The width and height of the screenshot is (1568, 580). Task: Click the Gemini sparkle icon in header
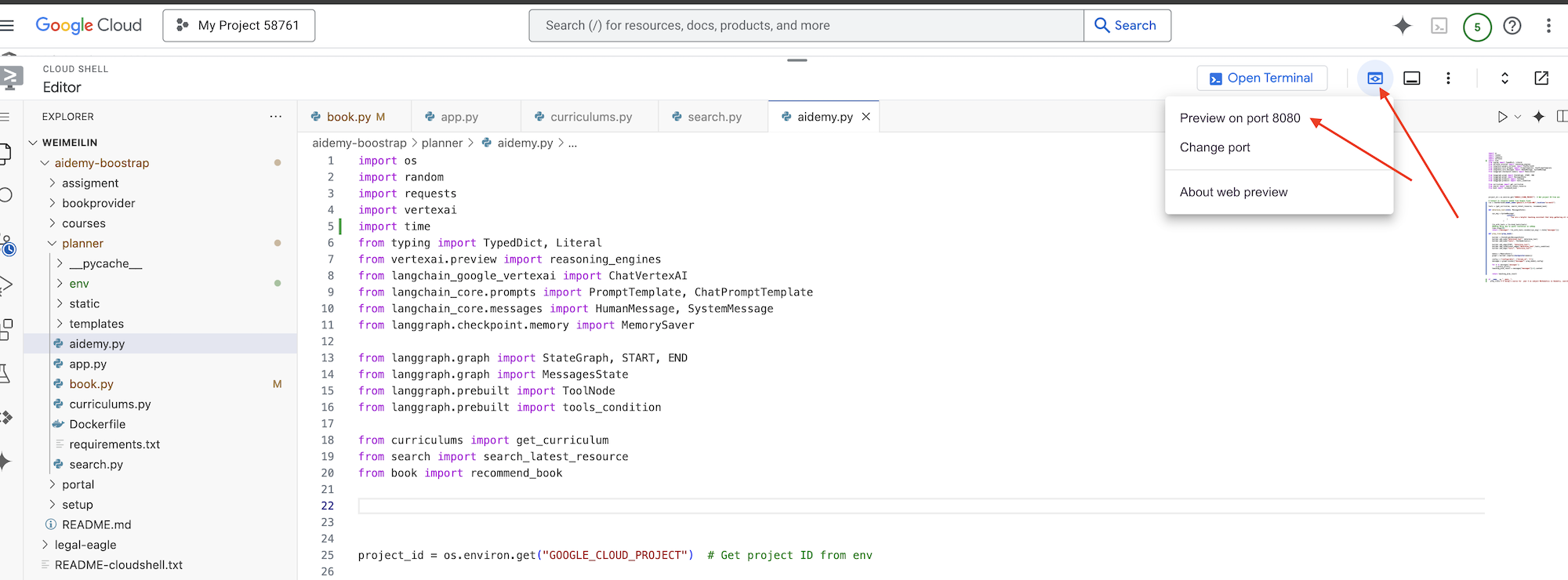[1402, 26]
